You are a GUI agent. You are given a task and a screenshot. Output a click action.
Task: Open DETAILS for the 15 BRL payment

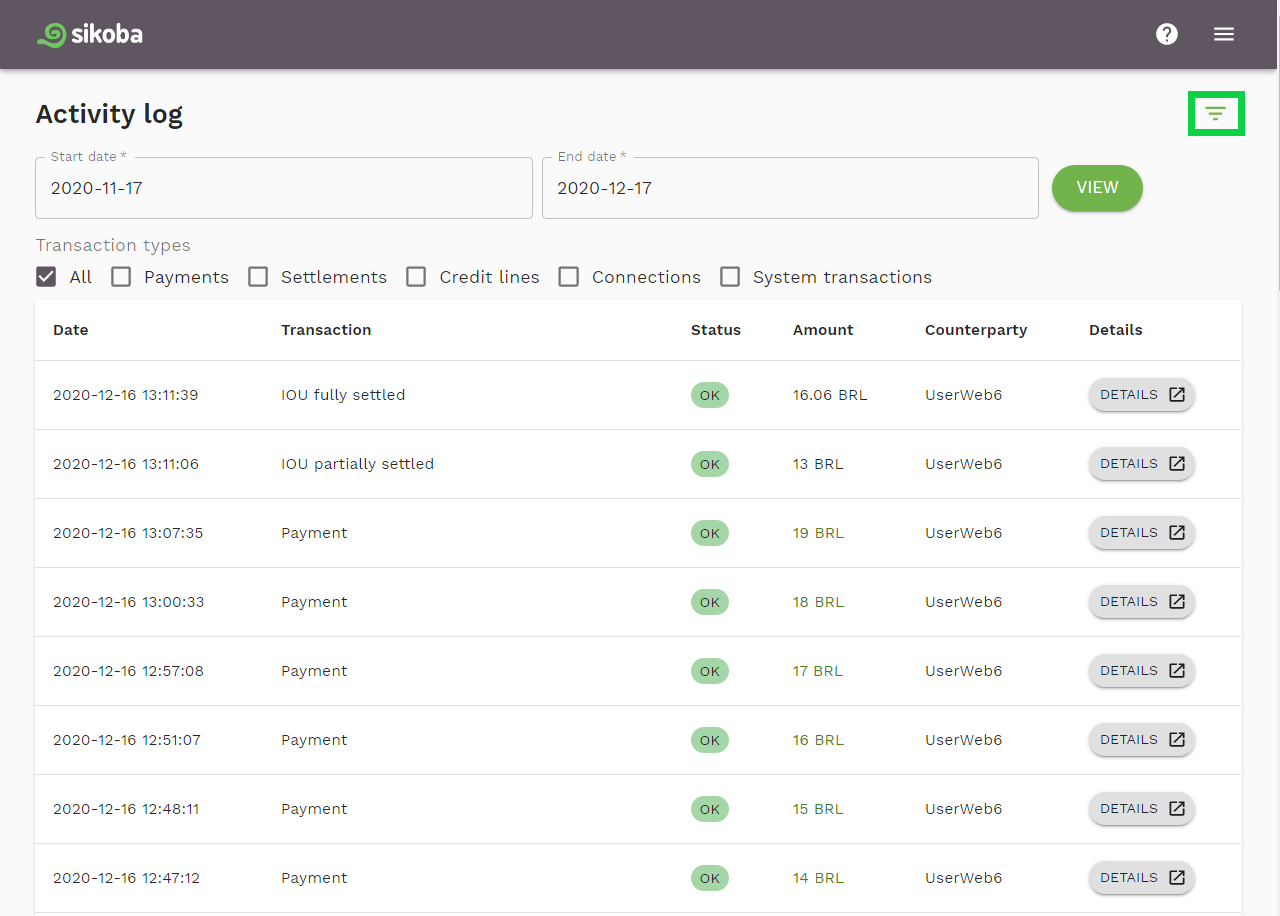click(1142, 809)
